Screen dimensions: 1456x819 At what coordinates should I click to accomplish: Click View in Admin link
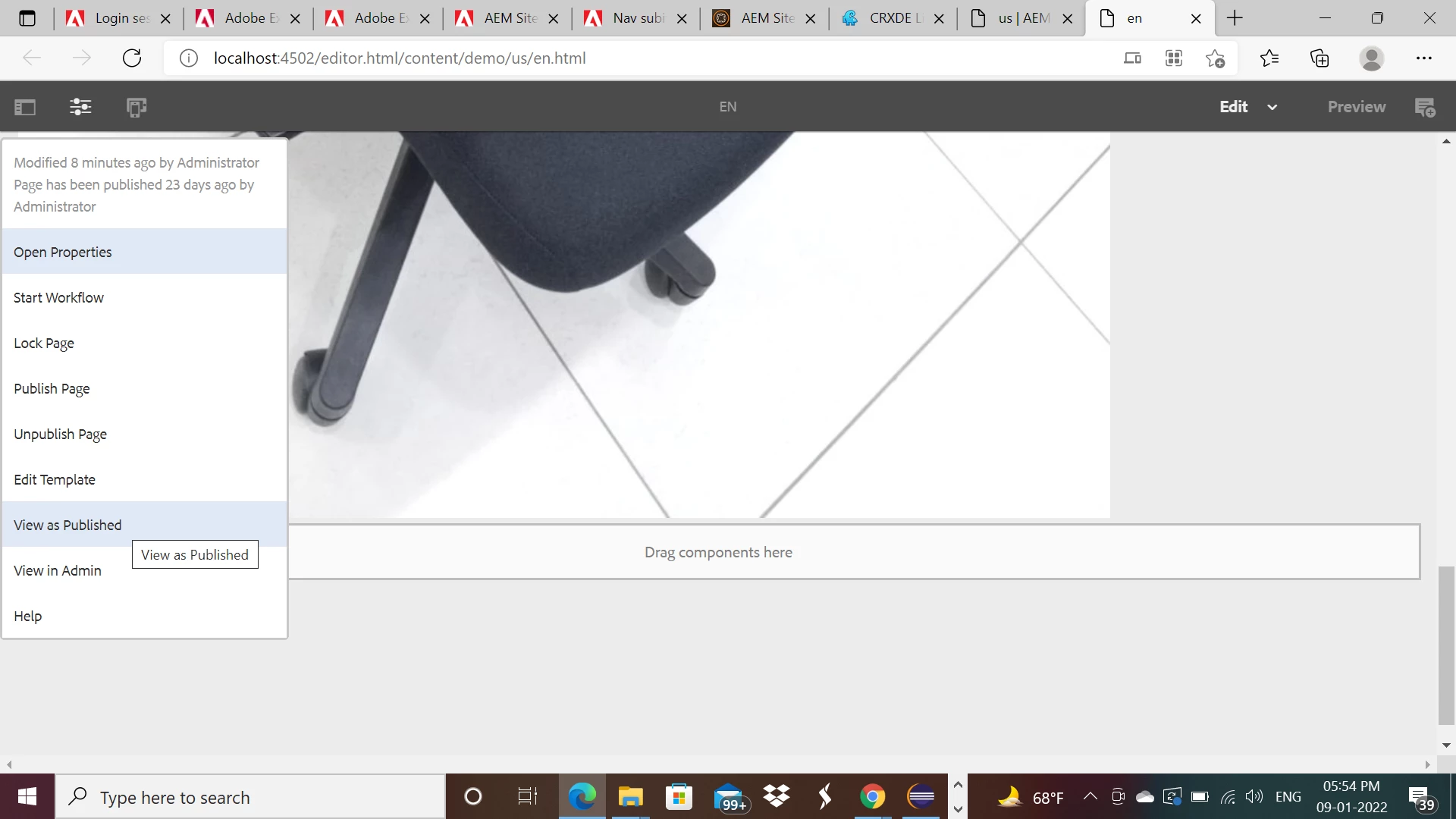pyautogui.click(x=58, y=570)
